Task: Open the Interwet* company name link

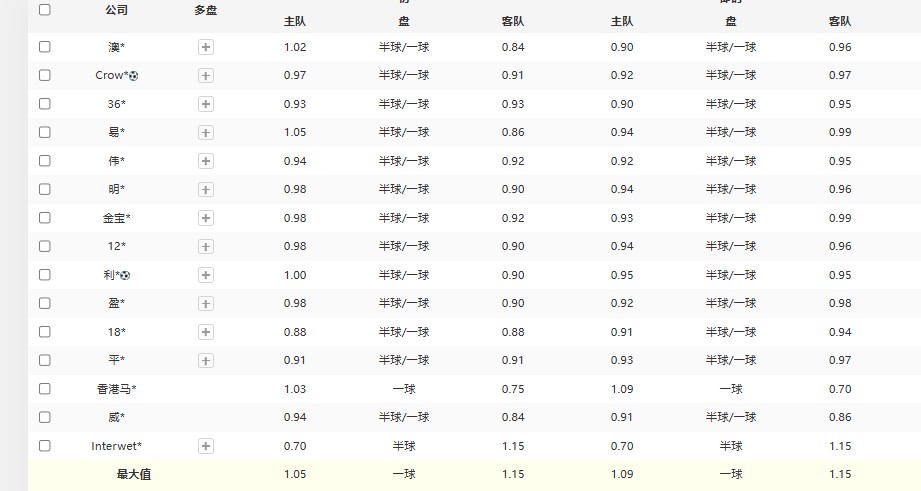Action: pyautogui.click(x=116, y=446)
